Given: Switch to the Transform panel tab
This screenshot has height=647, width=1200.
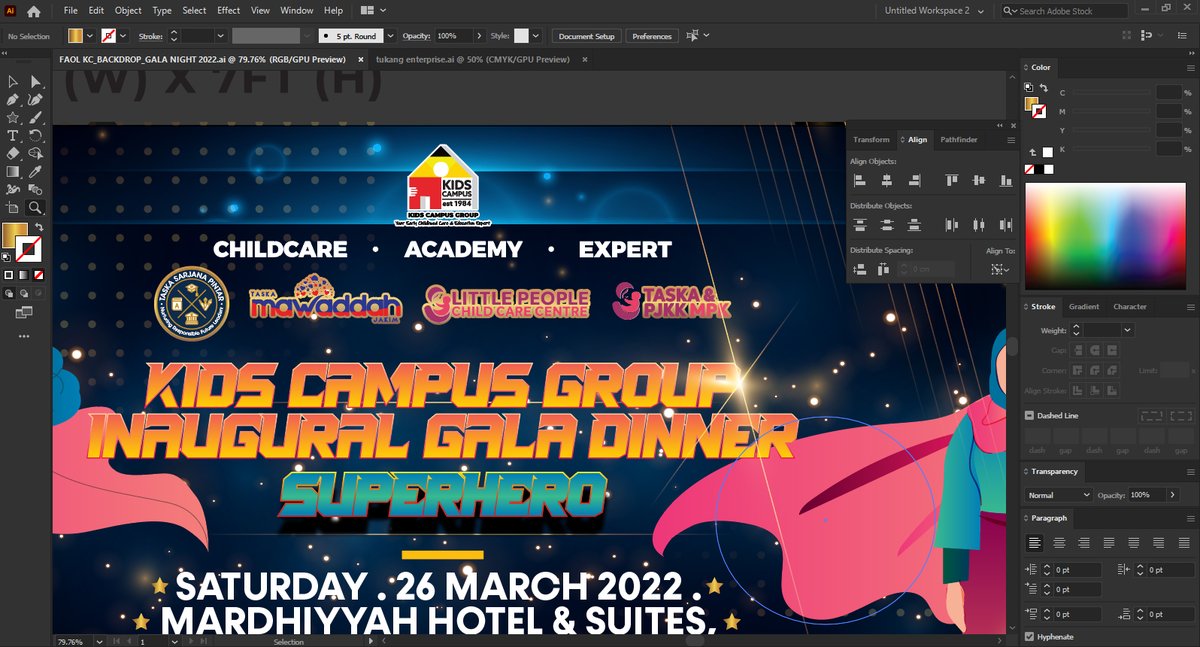Looking at the screenshot, I should 872,140.
